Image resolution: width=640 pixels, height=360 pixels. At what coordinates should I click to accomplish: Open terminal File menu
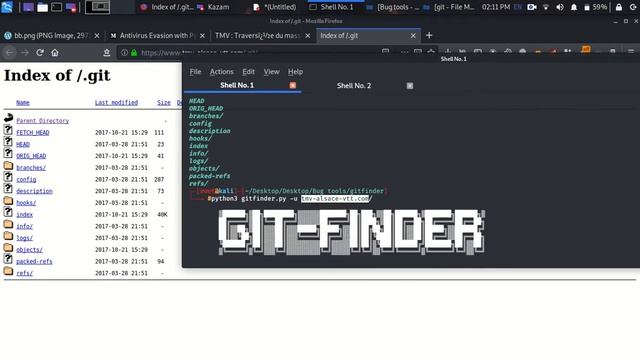point(195,72)
